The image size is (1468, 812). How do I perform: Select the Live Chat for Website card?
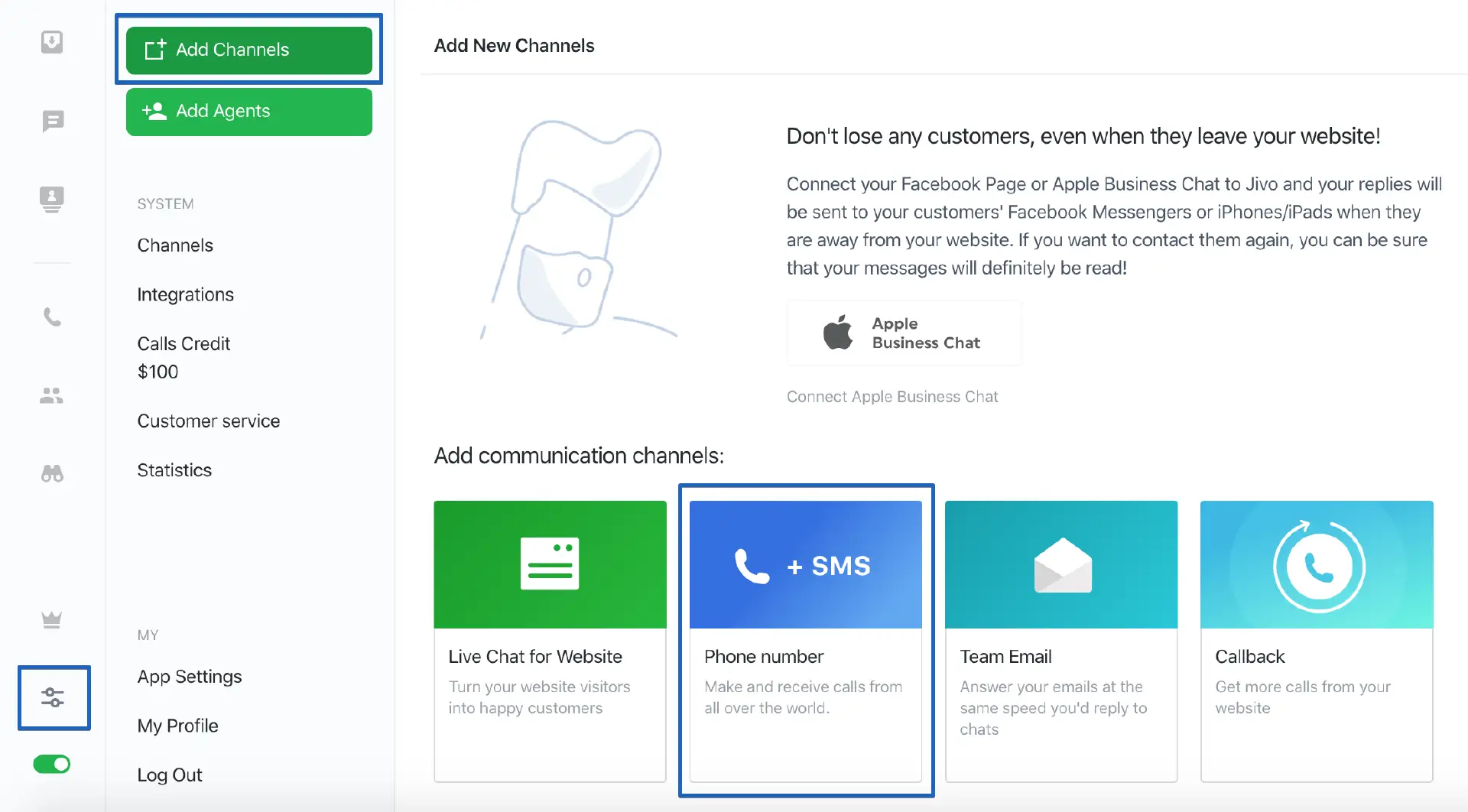click(x=550, y=641)
